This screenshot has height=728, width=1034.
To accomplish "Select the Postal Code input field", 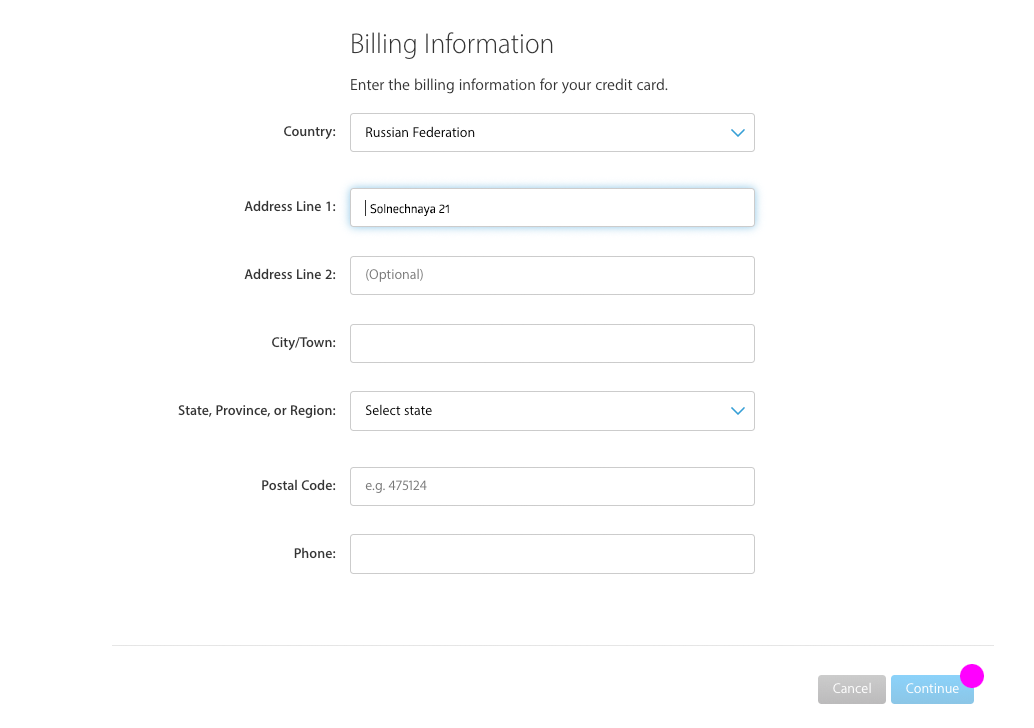I will (x=552, y=486).
